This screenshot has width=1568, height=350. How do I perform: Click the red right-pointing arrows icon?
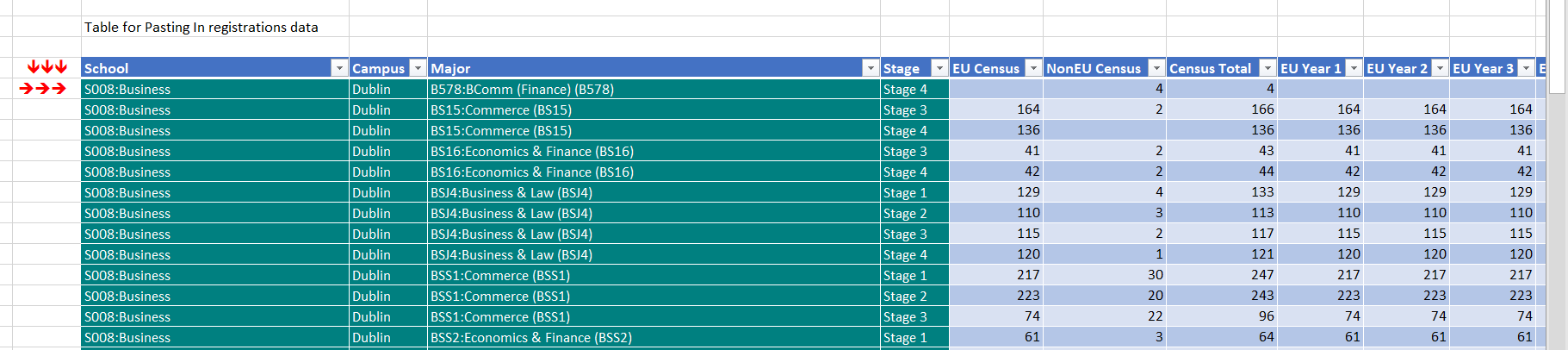(43, 88)
